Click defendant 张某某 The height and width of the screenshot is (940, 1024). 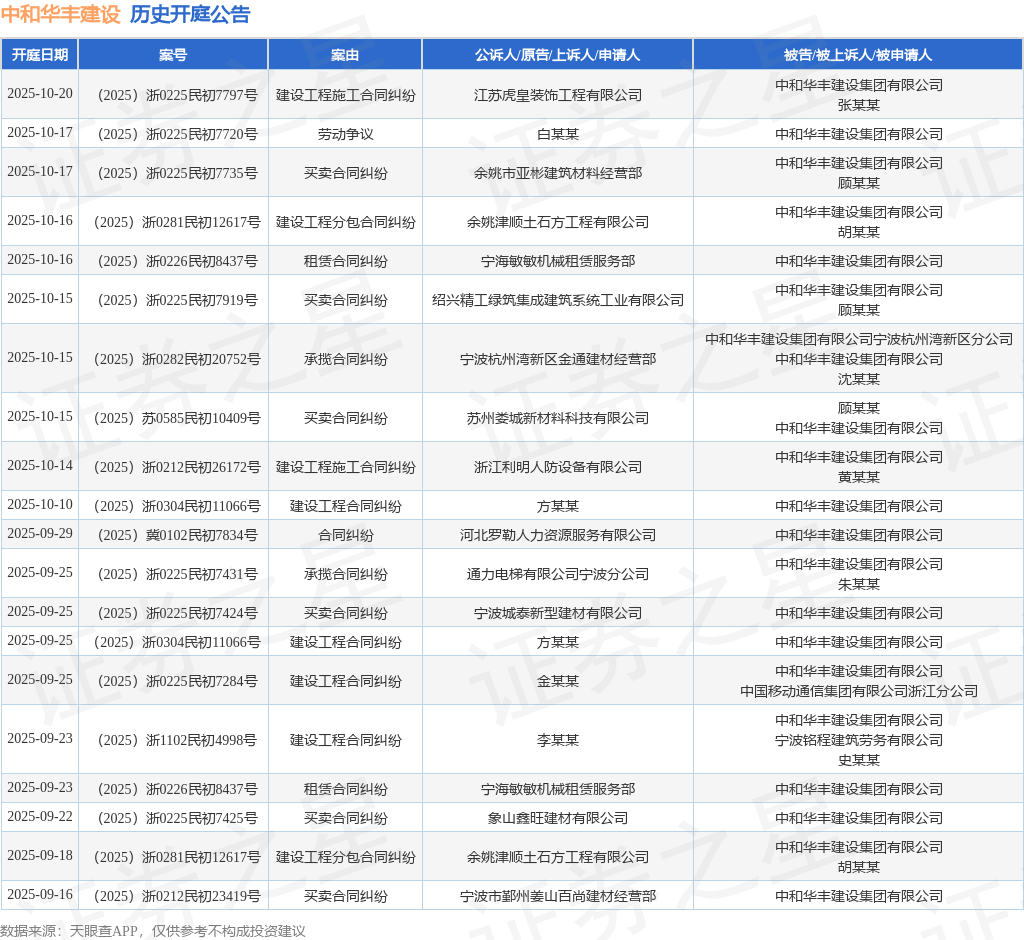point(859,105)
